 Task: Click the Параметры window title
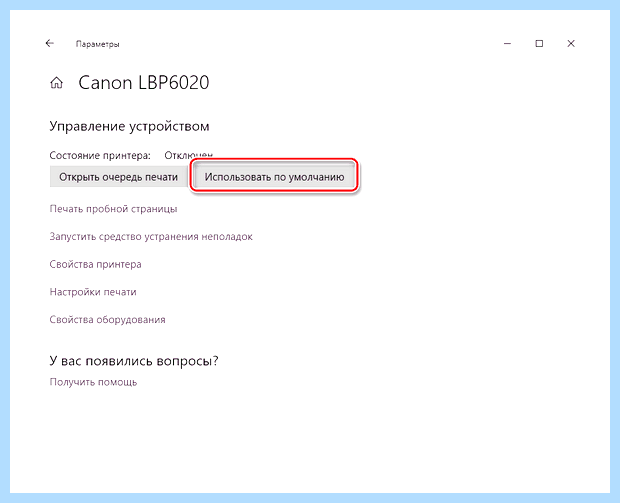pos(97,44)
